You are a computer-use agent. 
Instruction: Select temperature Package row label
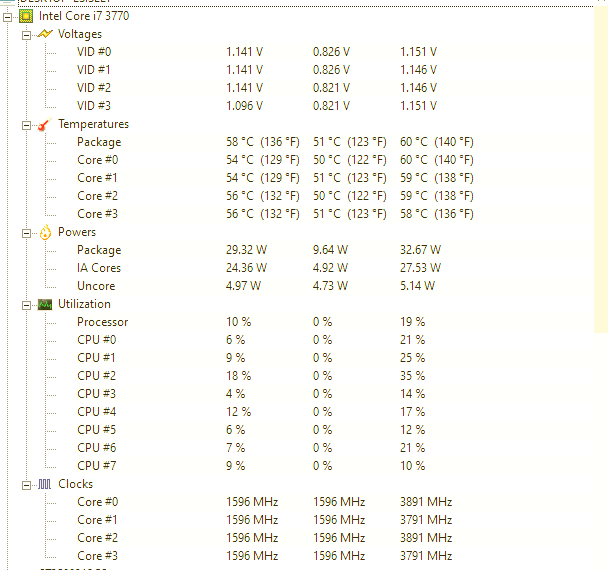point(99,142)
